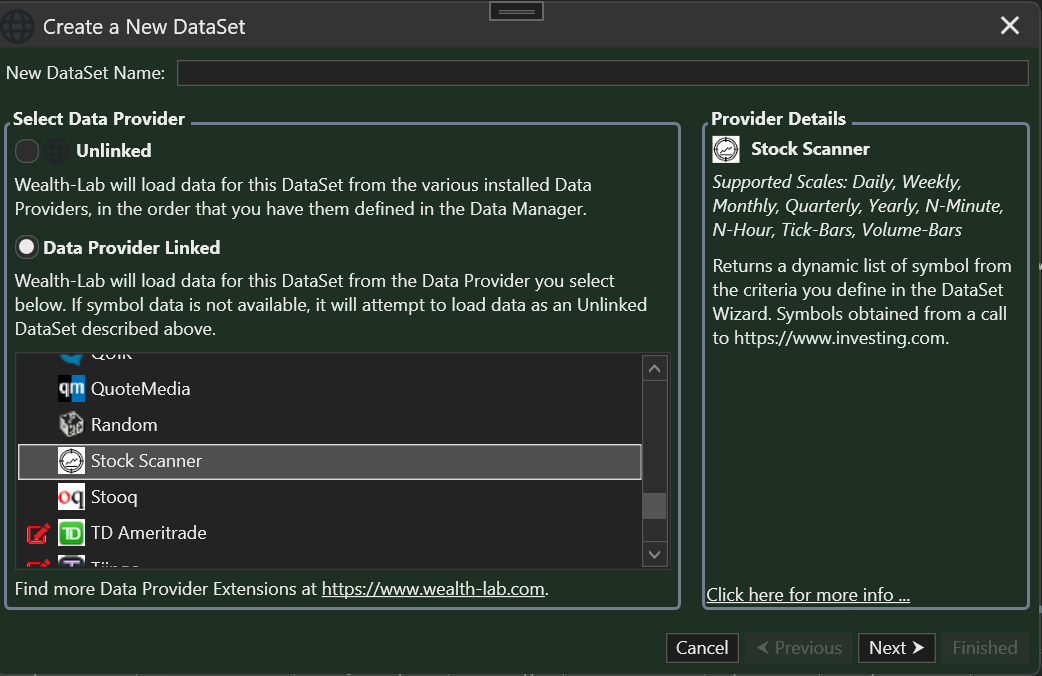
Task: Open the 'Click here for more info' link
Action: (x=808, y=595)
